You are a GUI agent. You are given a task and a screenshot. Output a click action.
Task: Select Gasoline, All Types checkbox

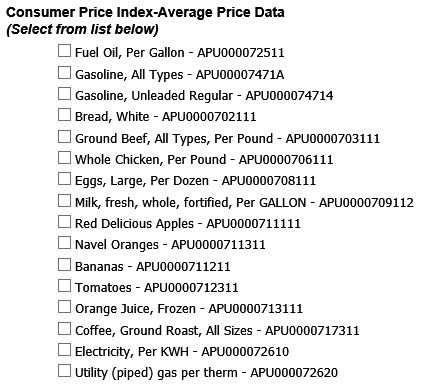coord(64,72)
